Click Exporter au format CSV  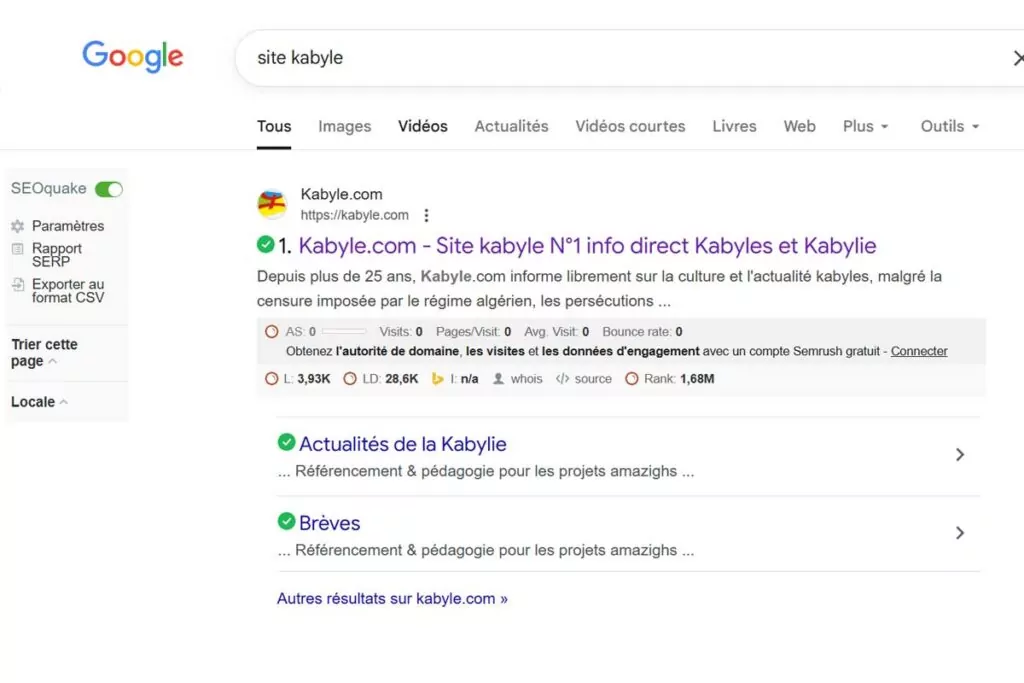68,291
